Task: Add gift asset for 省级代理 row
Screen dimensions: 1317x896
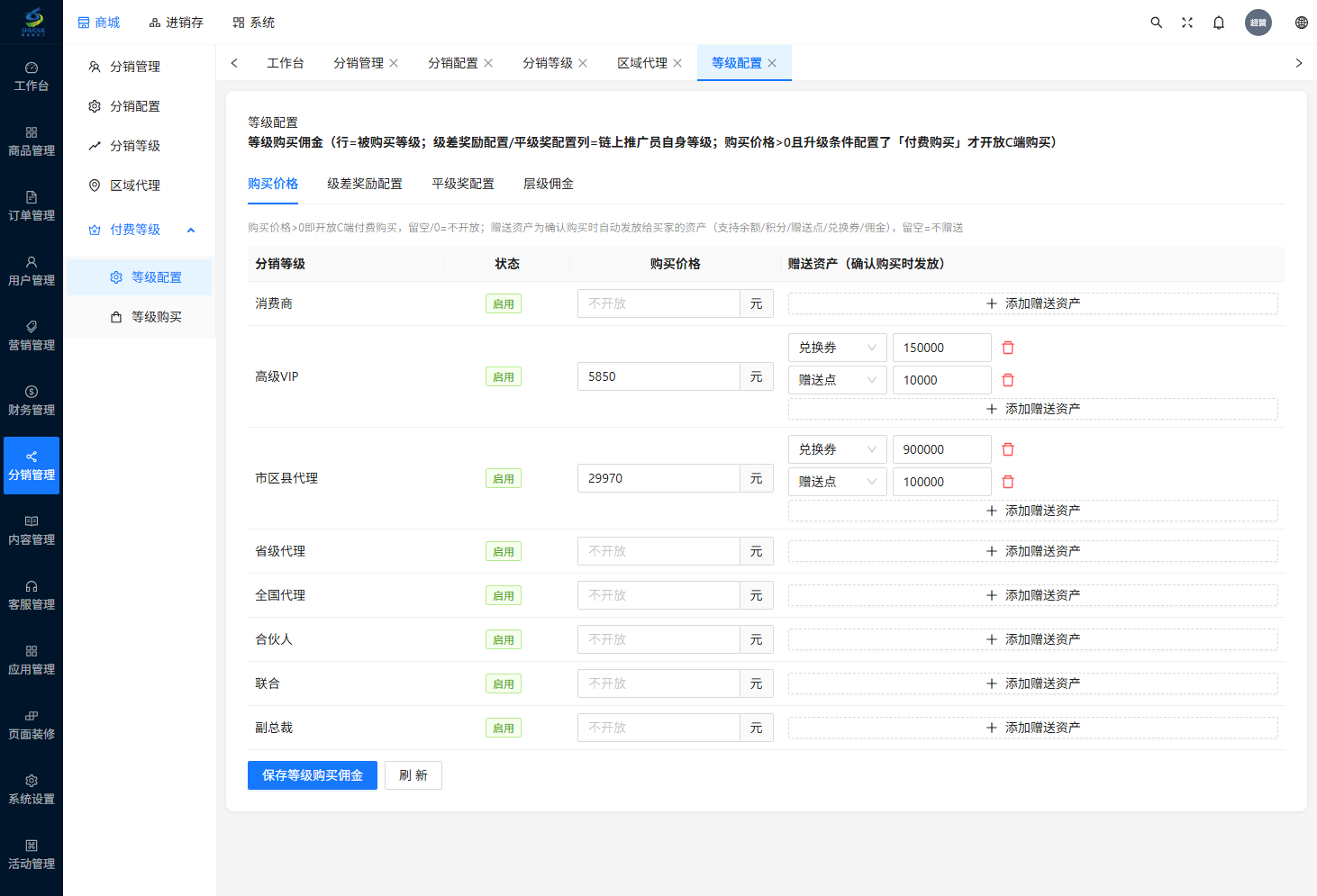Action: point(1033,551)
